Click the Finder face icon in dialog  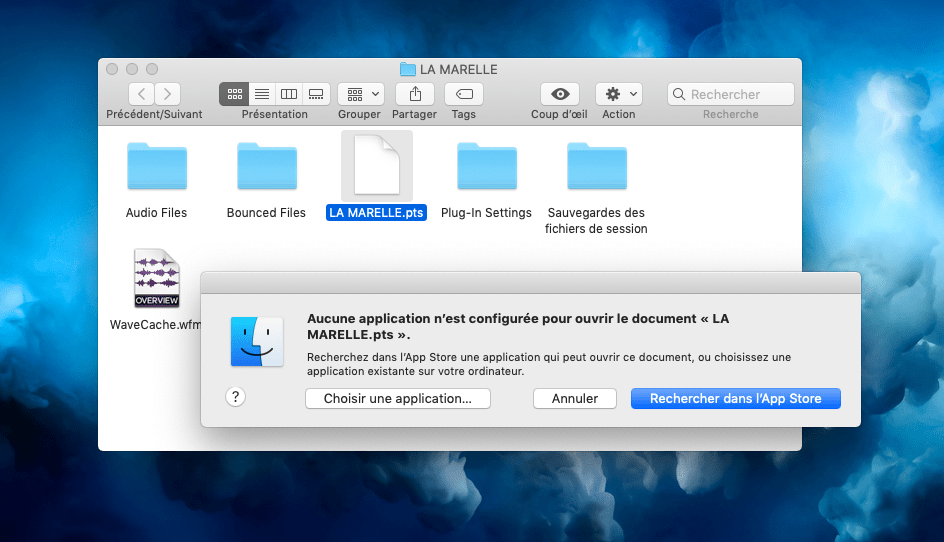pyautogui.click(x=257, y=341)
